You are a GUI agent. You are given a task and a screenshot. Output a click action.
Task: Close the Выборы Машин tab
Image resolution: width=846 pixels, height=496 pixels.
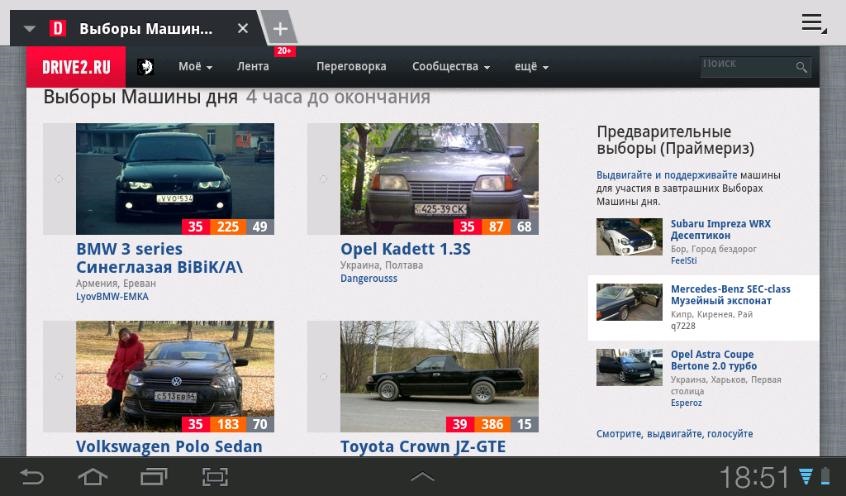click(x=243, y=28)
